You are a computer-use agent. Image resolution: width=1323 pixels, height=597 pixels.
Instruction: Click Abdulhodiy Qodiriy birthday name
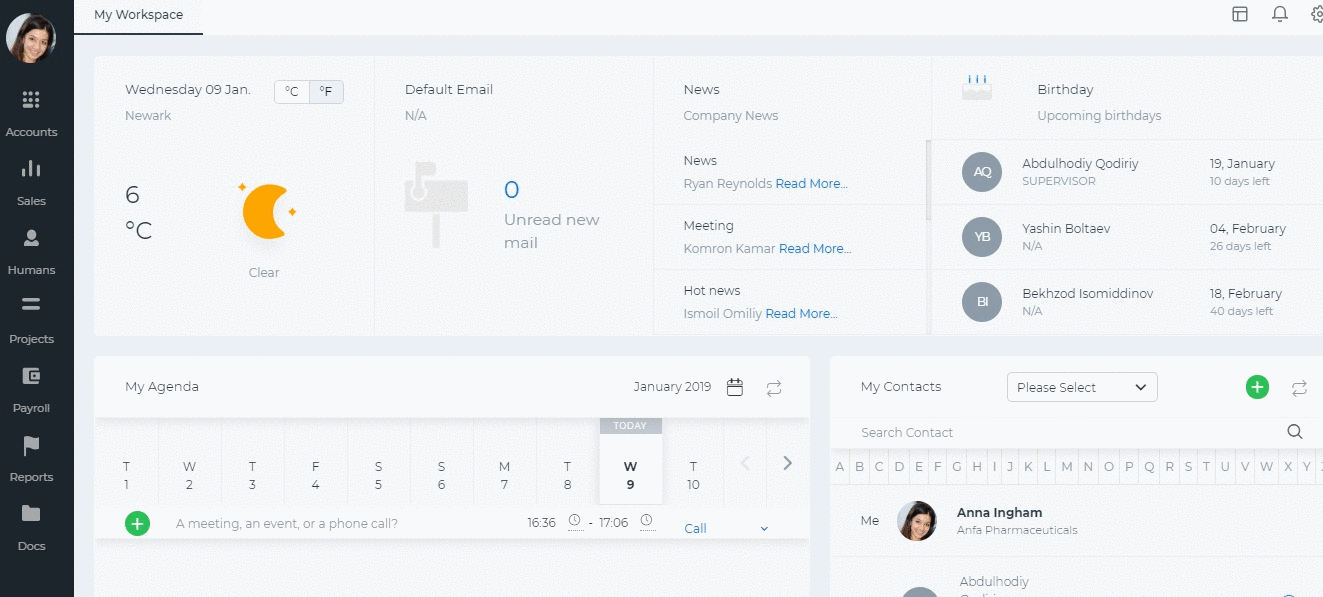pyautogui.click(x=1080, y=163)
